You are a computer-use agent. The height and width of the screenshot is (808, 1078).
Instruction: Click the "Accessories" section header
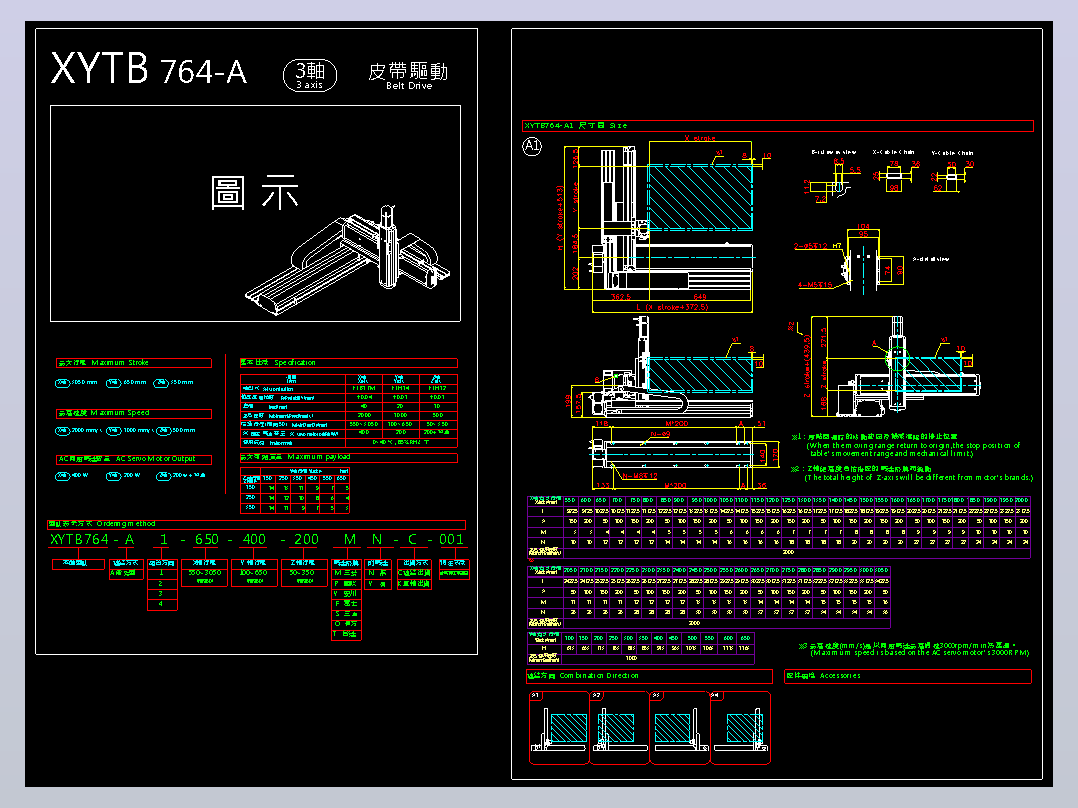click(x=908, y=676)
